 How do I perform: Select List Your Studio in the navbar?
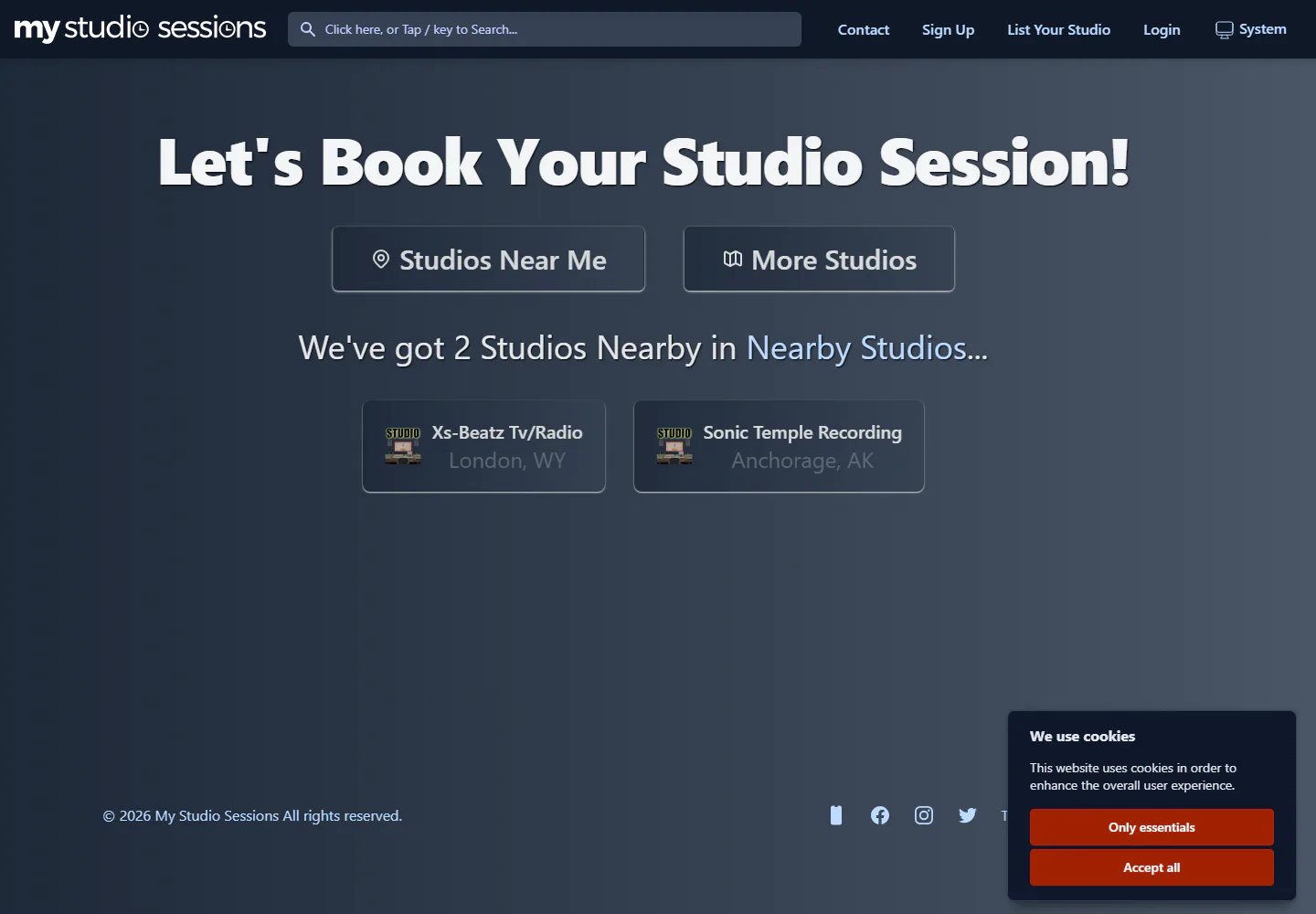[1058, 29]
